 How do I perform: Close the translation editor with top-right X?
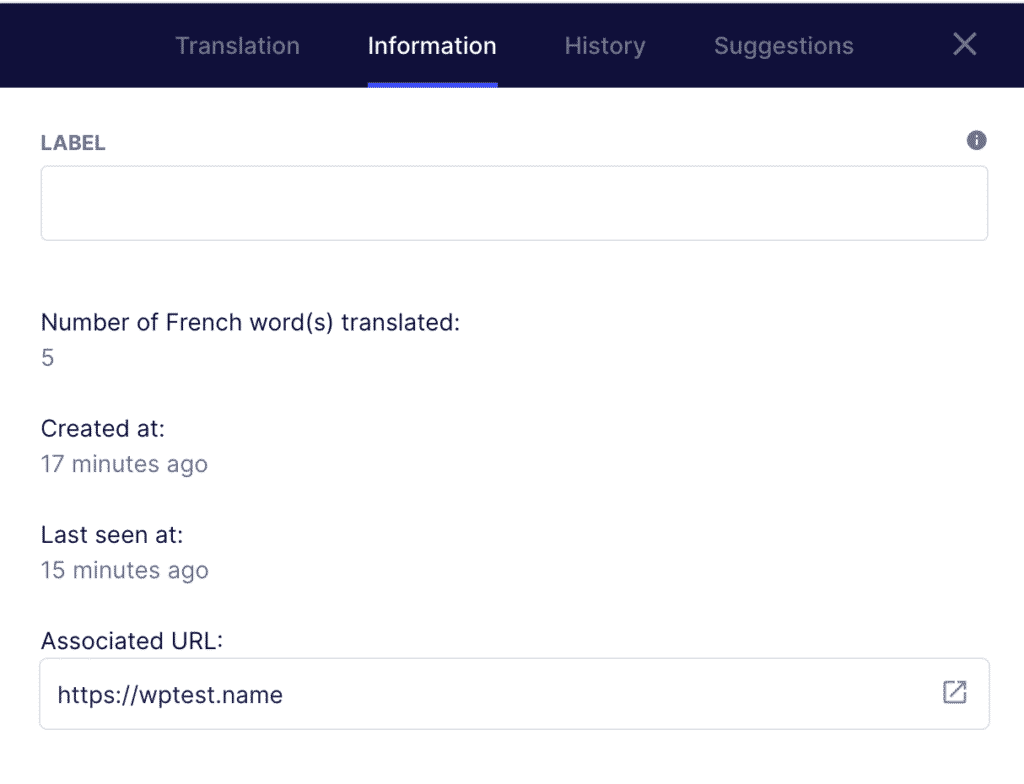click(x=963, y=44)
